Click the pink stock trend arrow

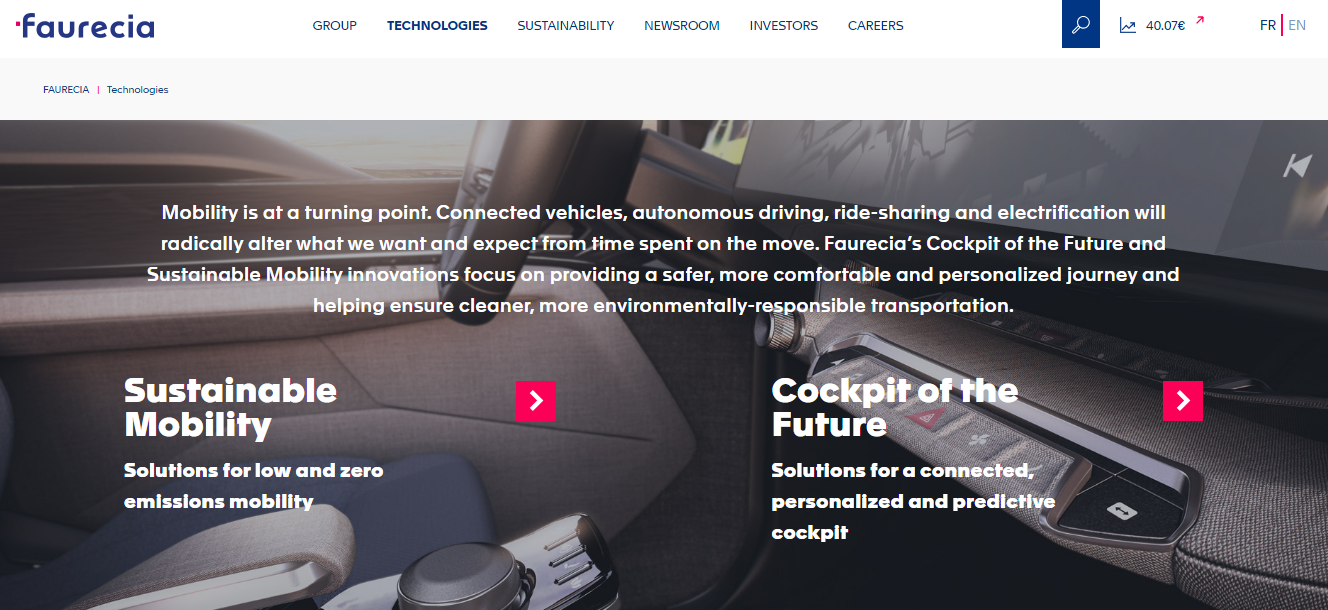pos(1200,20)
